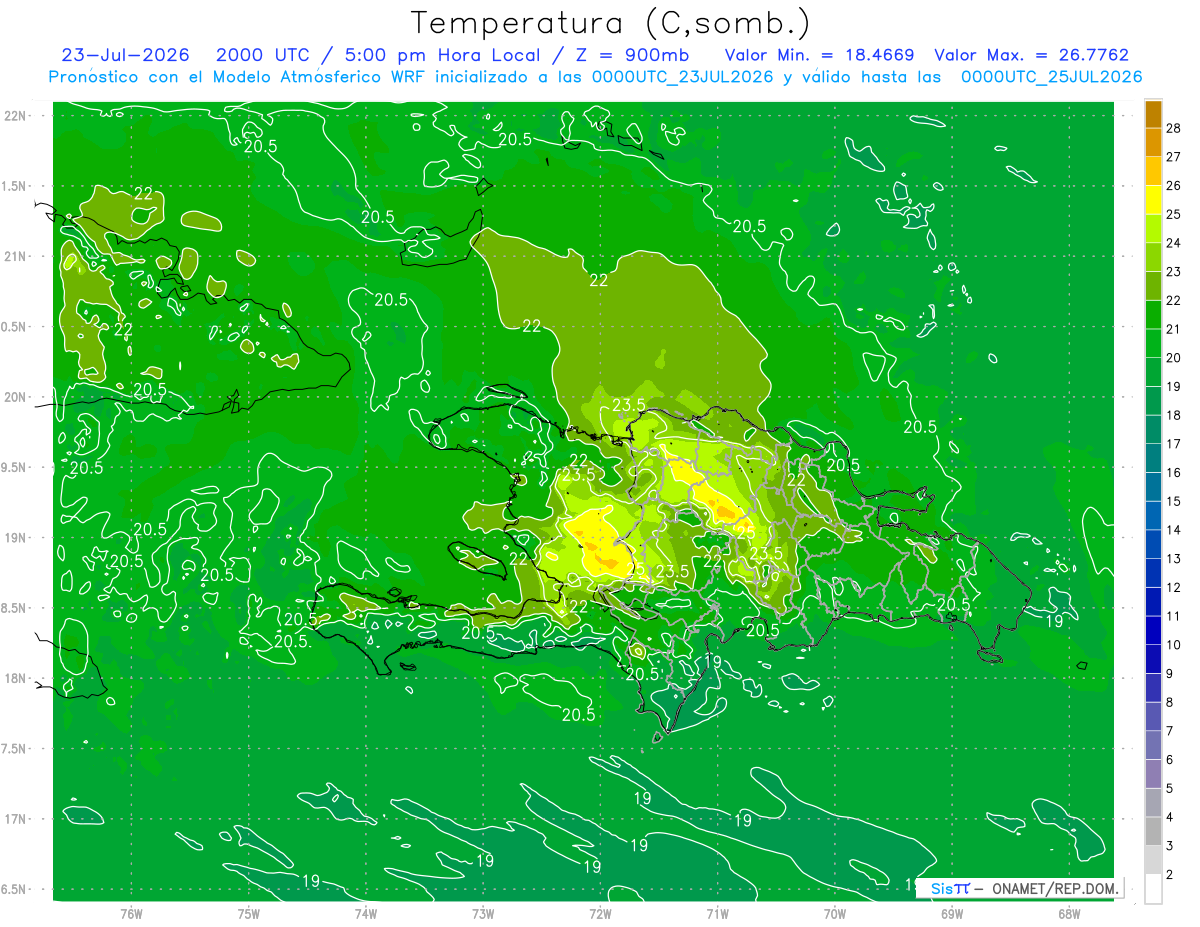1200x927 pixels.
Task: Click the "18N" latitude axis label
Action: 15,678
